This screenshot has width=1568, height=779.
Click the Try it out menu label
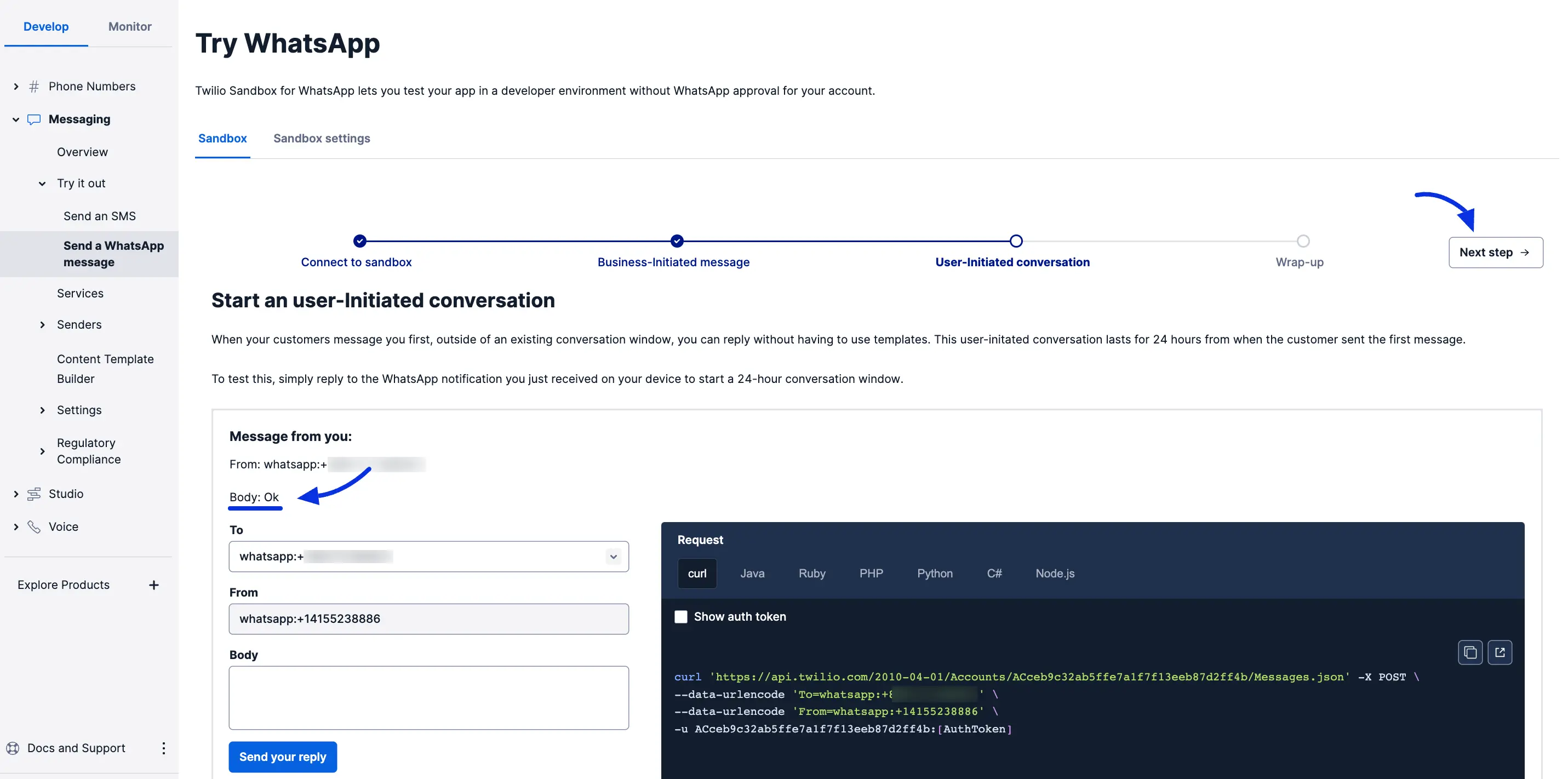81,183
